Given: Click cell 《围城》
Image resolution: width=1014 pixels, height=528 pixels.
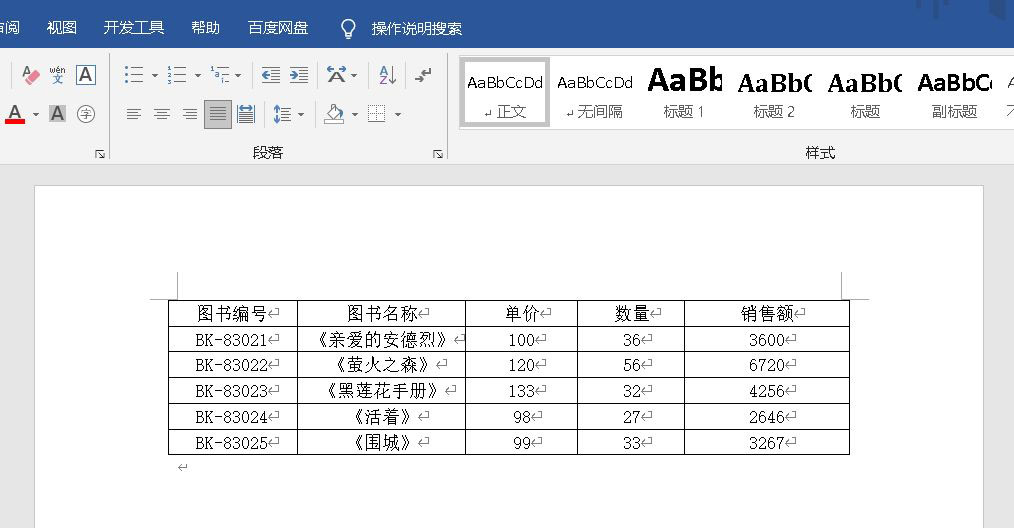Looking at the screenshot, I should tap(382, 443).
